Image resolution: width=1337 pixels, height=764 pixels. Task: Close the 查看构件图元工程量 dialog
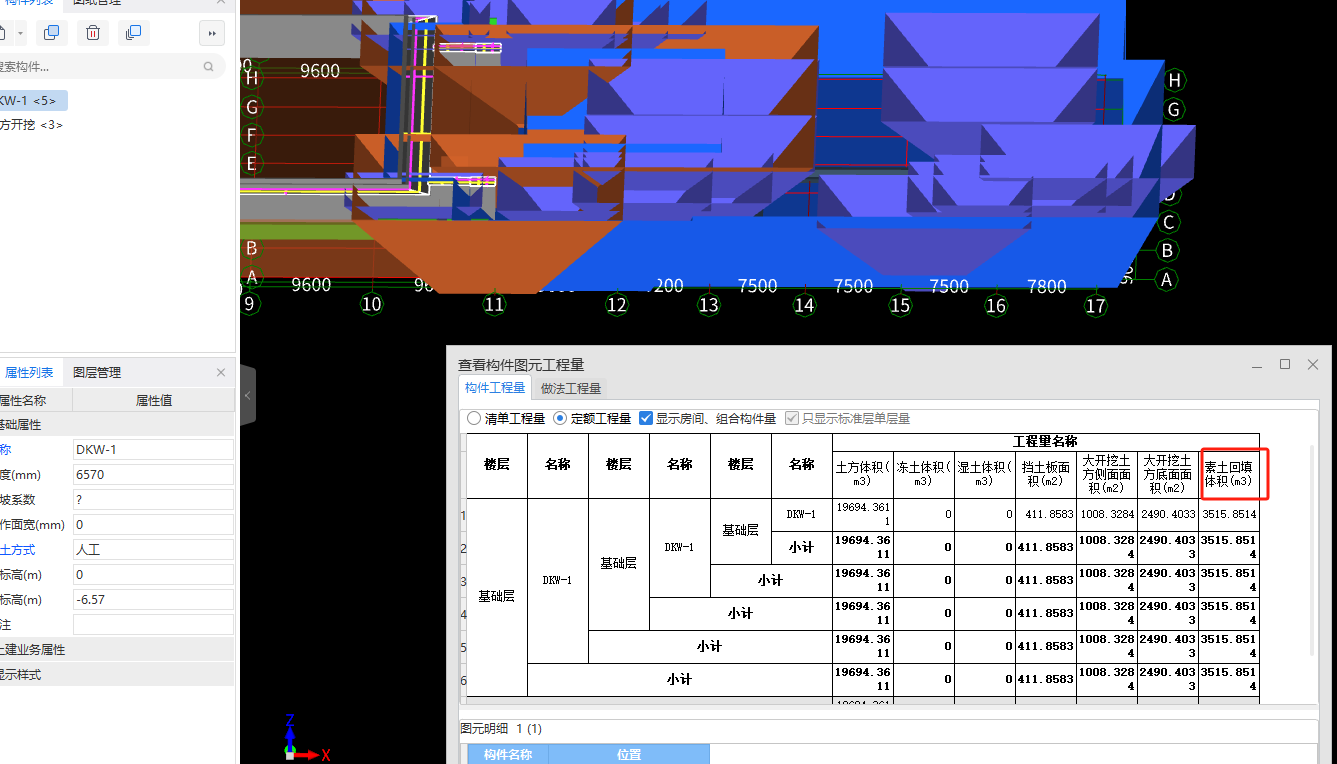tap(1313, 364)
